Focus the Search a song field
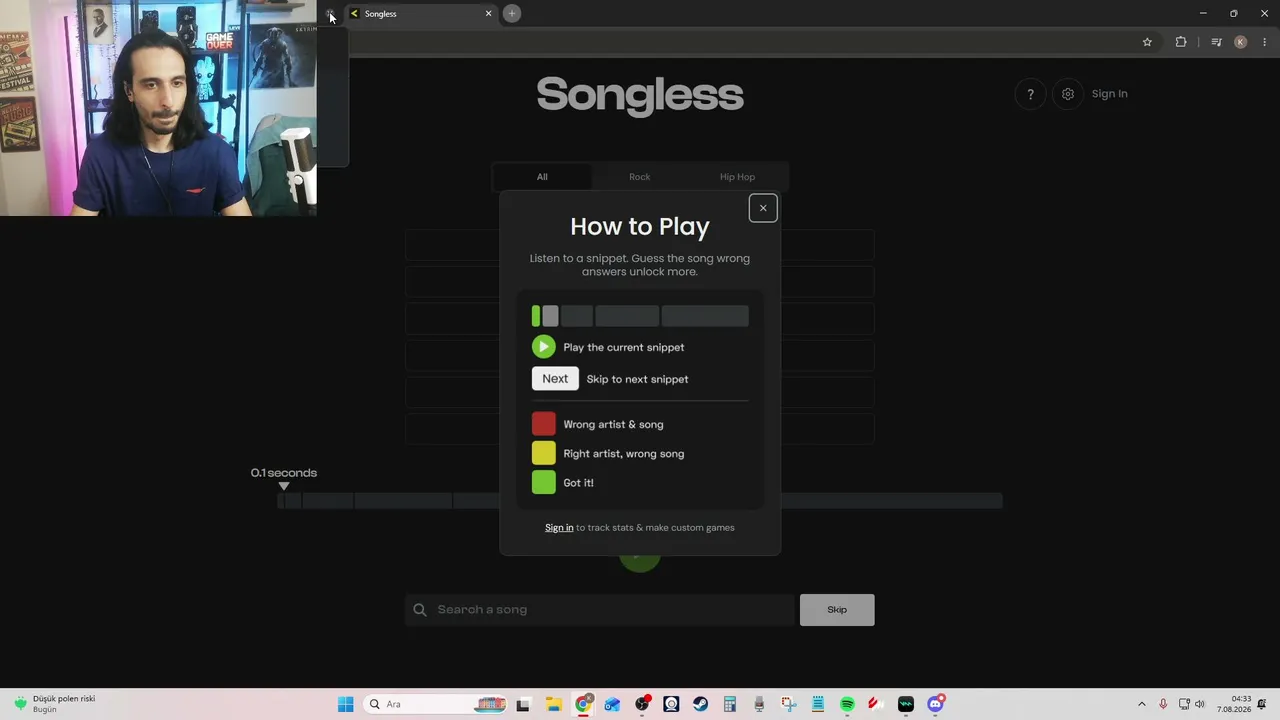Image resolution: width=1280 pixels, height=720 pixels. tap(600, 610)
